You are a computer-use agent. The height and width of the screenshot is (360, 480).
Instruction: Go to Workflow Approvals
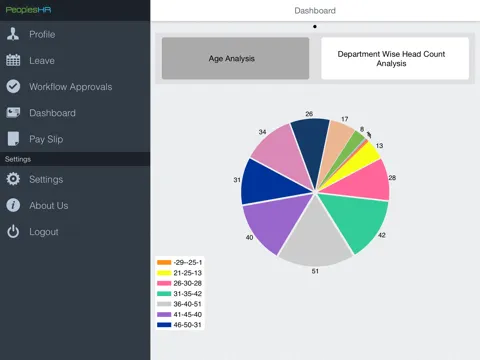click(x=75, y=86)
